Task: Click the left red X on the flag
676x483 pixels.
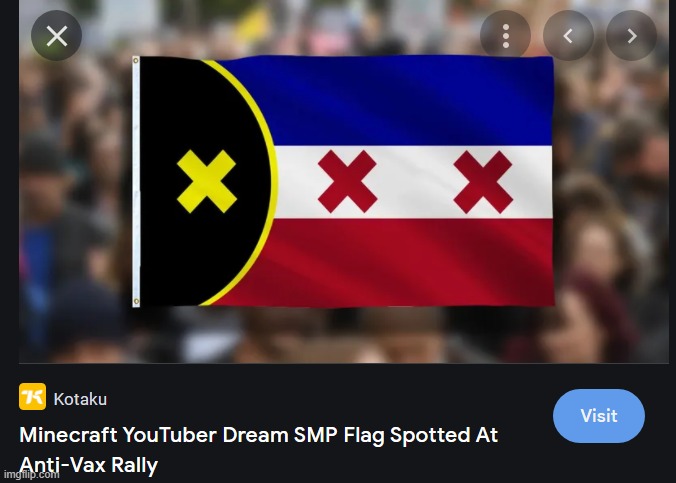Action: point(347,182)
